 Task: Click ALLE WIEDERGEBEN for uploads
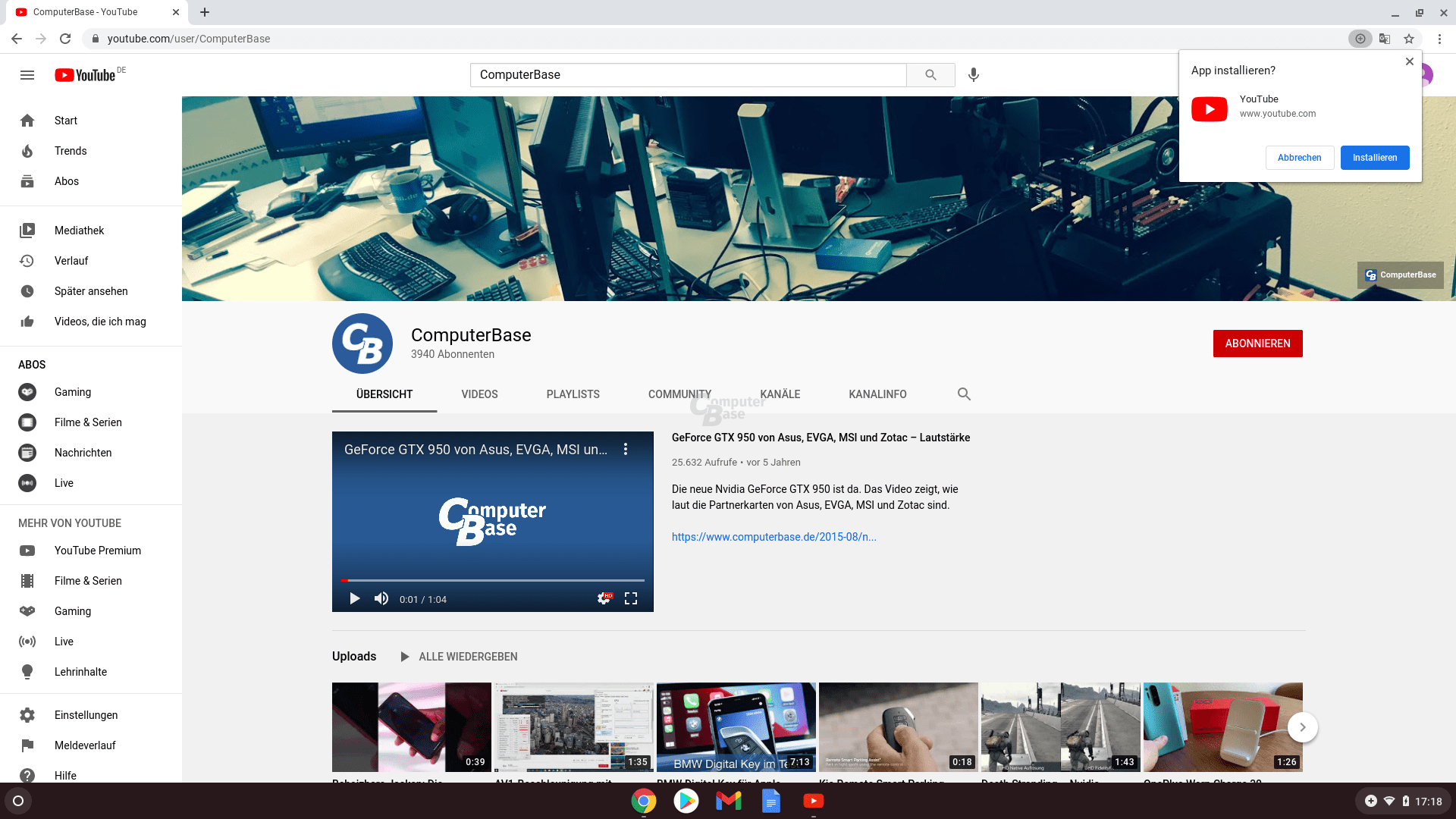(460, 657)
